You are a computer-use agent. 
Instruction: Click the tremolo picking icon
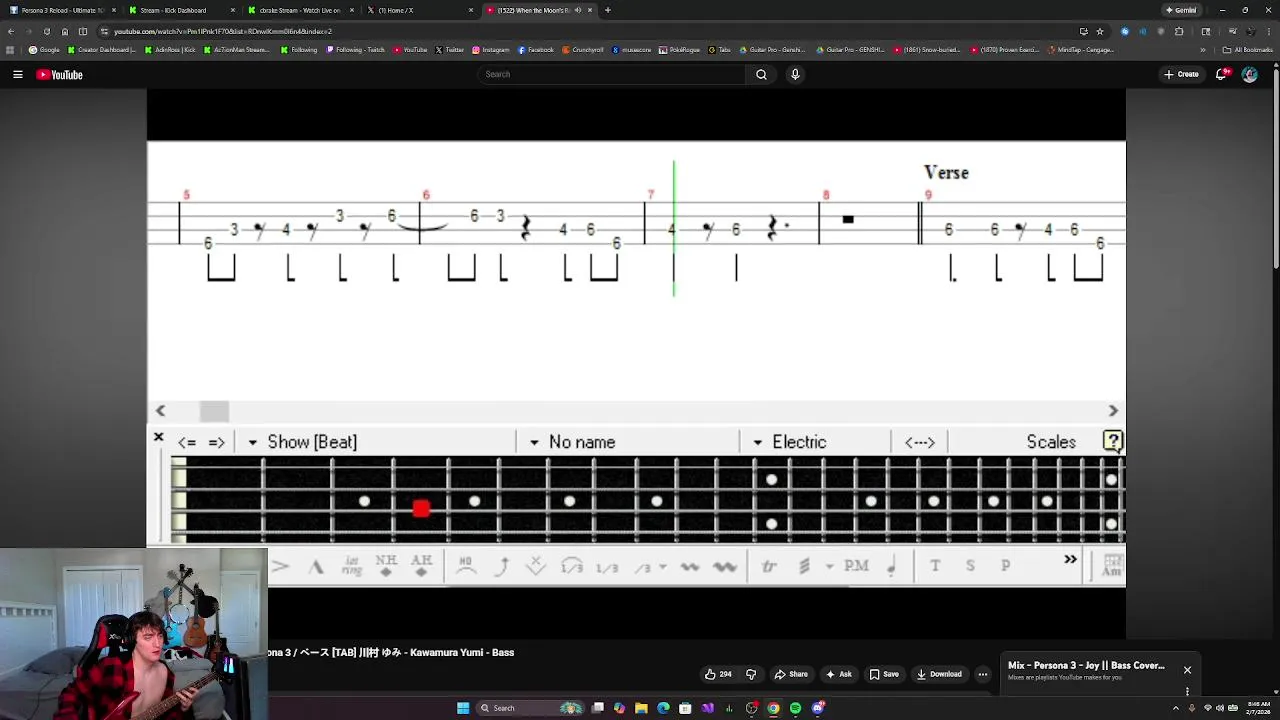tap(804, 566)
